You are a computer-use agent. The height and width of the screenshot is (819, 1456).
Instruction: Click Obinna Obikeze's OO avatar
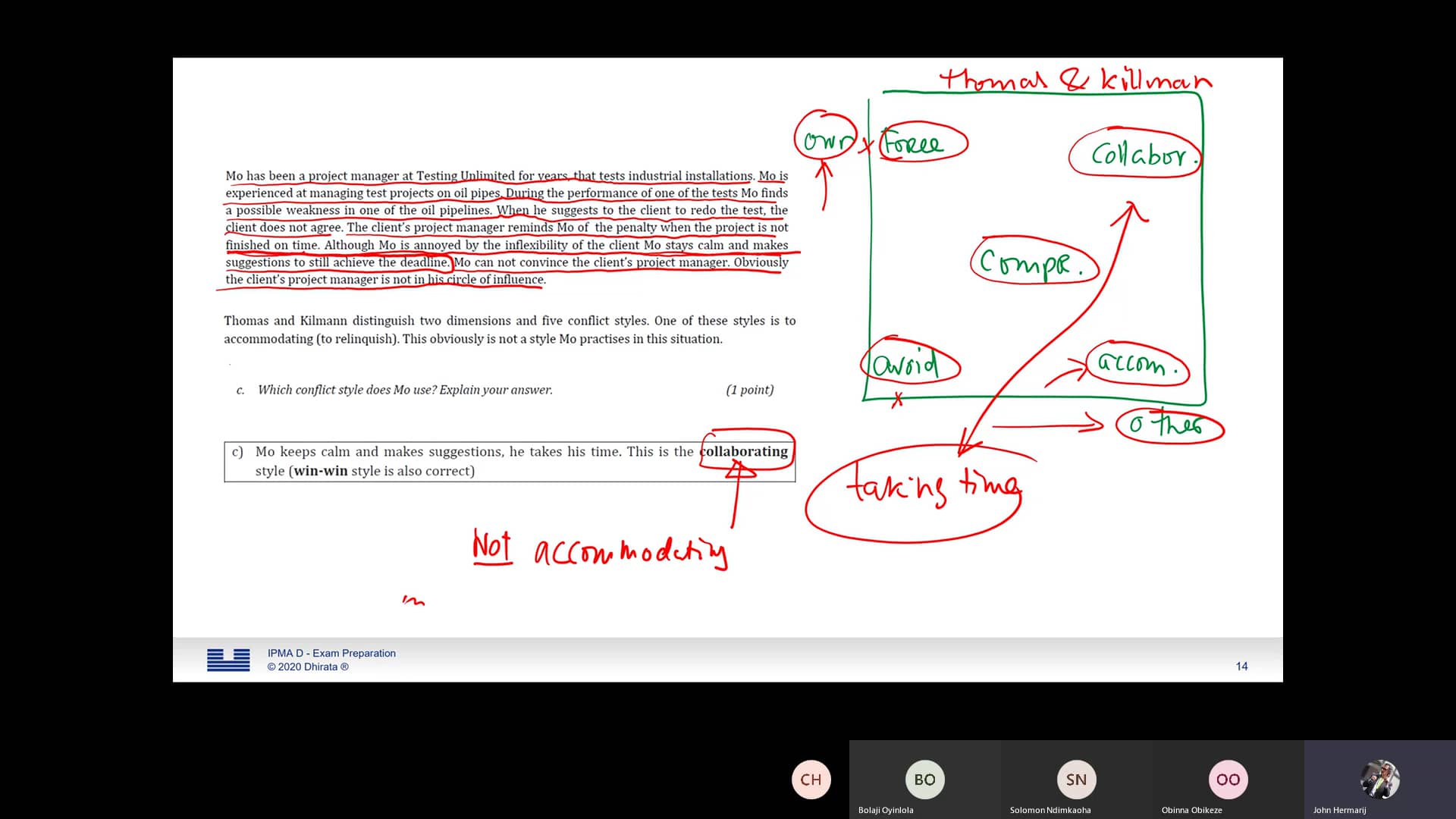1228,779
